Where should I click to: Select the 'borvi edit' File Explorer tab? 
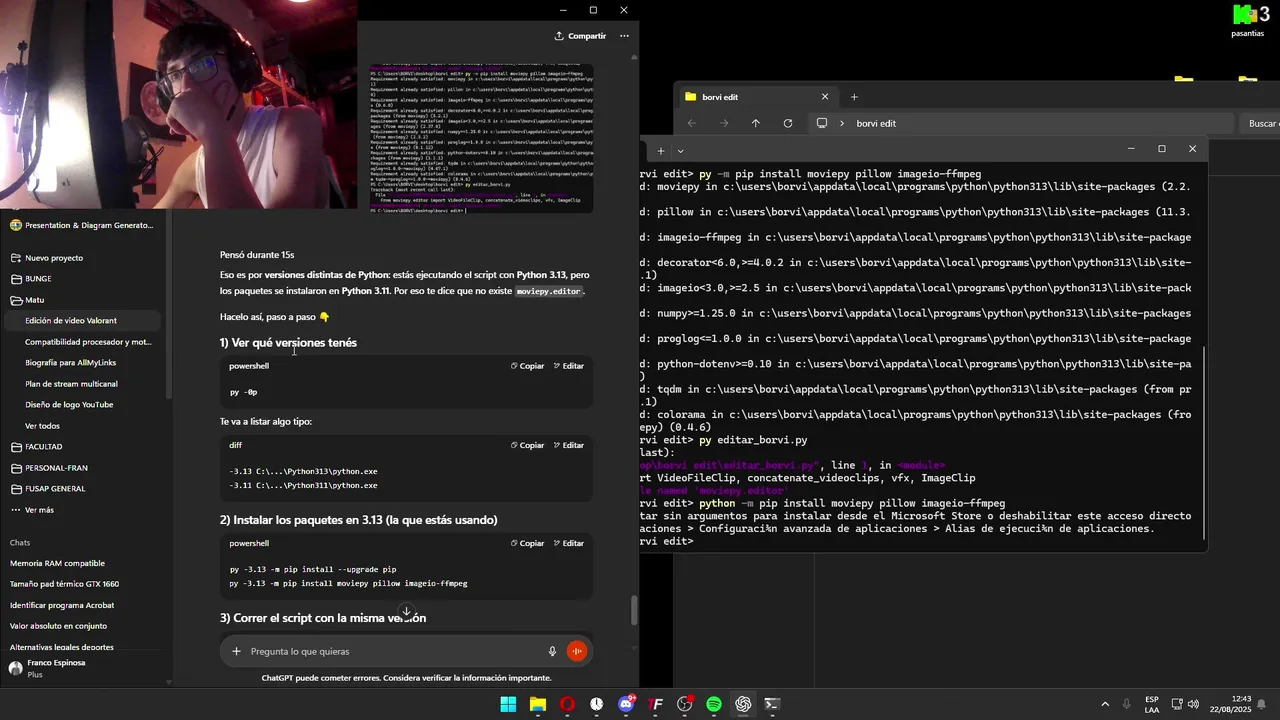coord(755,97)
